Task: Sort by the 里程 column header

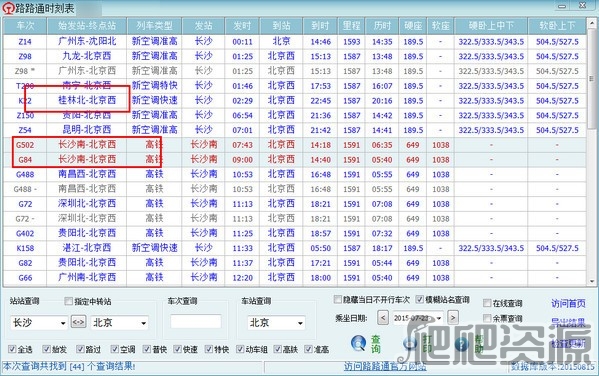Action: (351, 26)
